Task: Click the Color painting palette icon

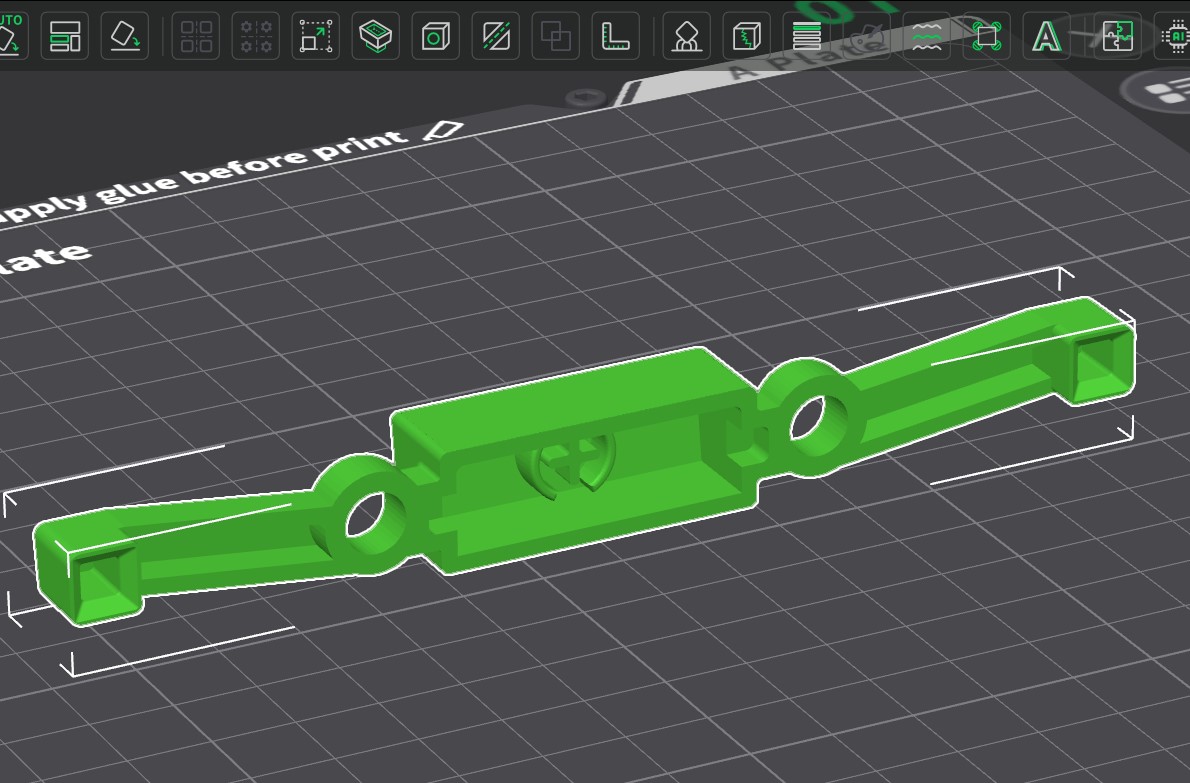Action: 867,36
